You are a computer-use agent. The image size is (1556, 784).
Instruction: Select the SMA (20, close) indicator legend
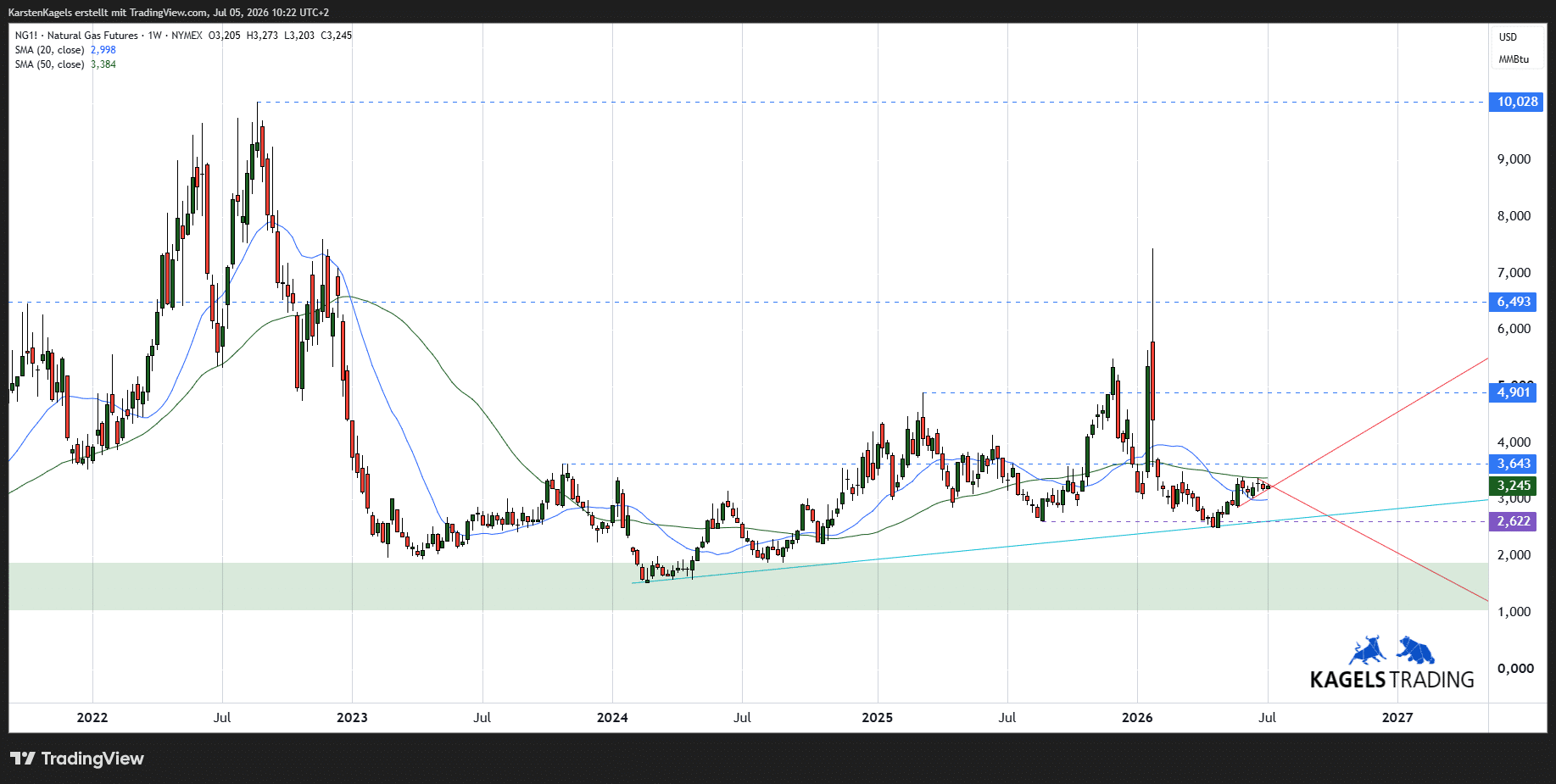[x=65, y=50]
